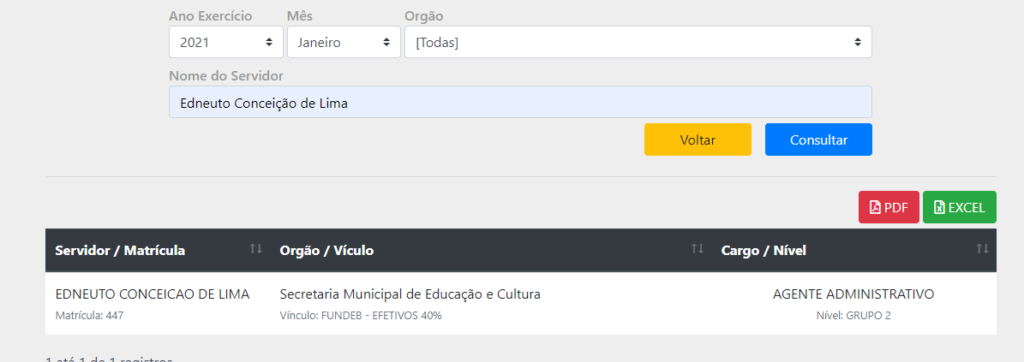Screen dimensions: 1024x362
Task: Click Secretaria Municipal de Educação e Cultura cell
Action: coord(410,295)
